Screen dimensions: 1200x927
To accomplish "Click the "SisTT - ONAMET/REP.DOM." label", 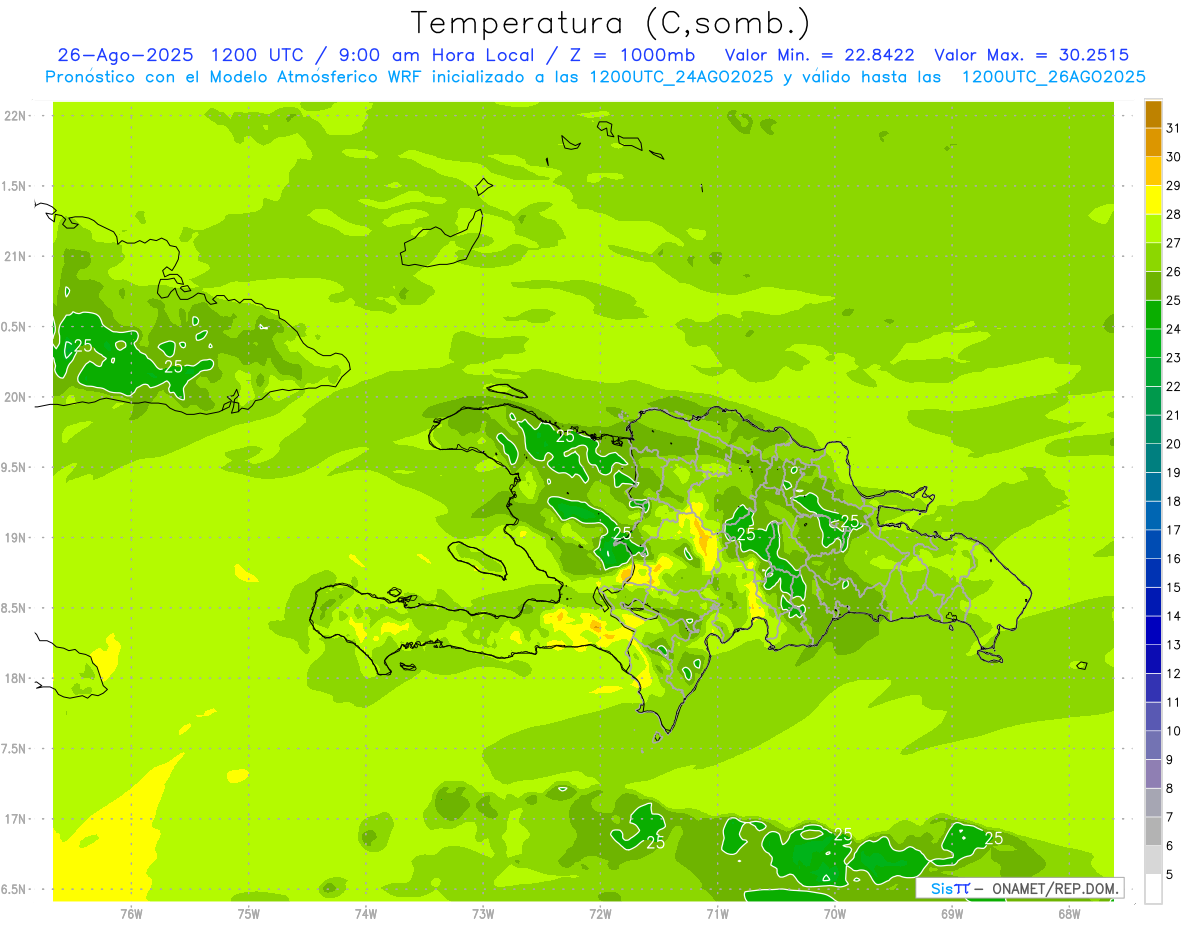I will coord(1020,888).
